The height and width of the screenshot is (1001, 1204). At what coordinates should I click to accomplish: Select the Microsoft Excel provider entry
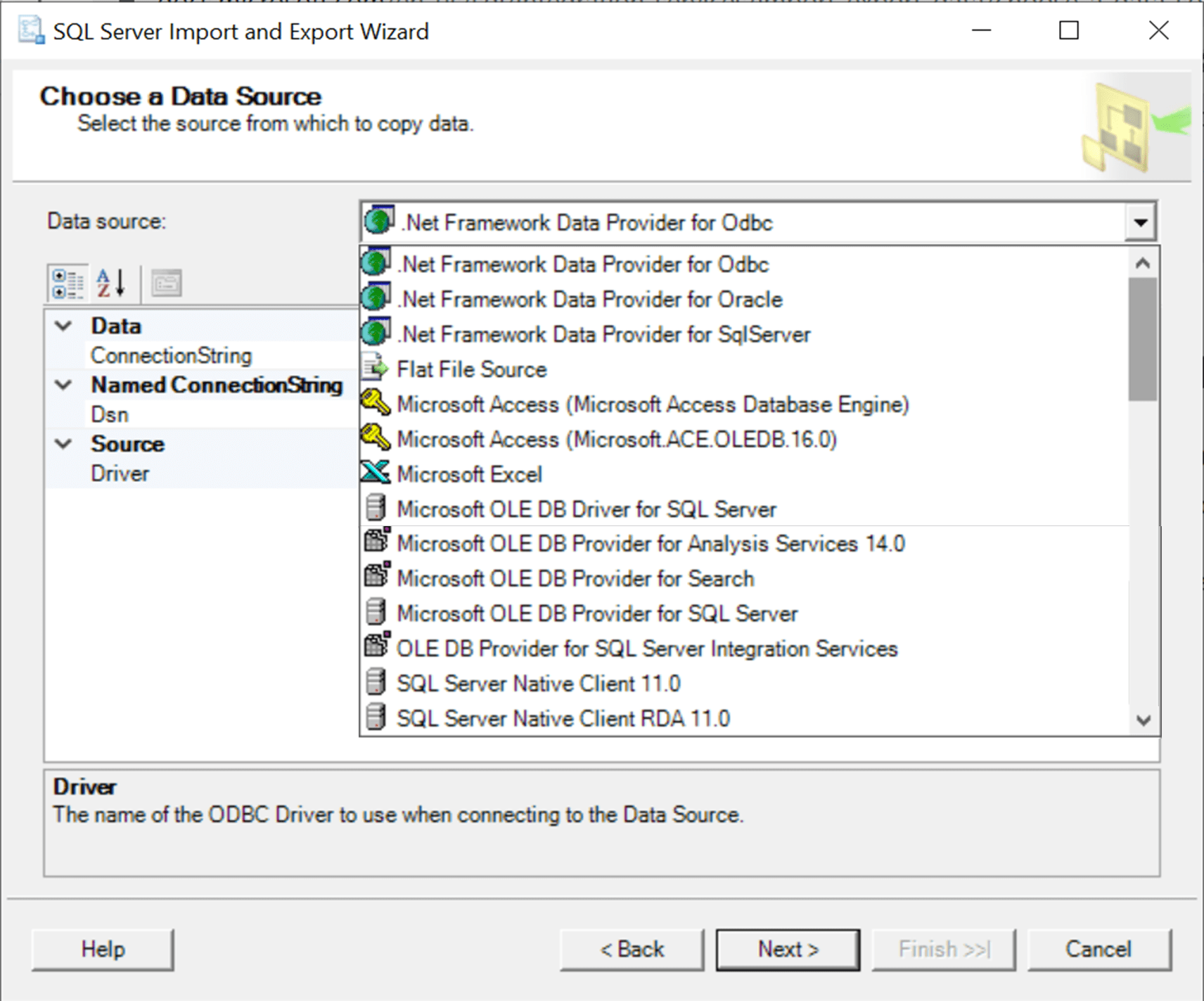tap(469, 473)
